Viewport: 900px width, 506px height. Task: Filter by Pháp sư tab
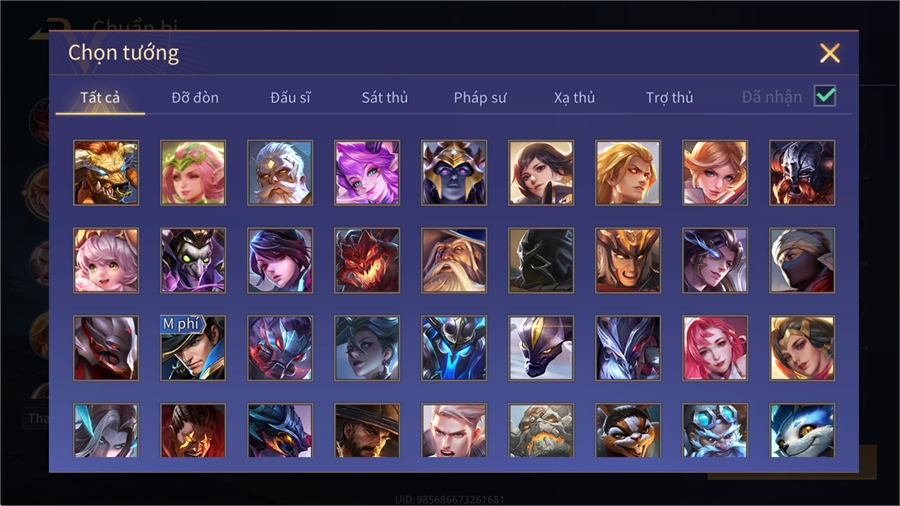click(480, 98)
